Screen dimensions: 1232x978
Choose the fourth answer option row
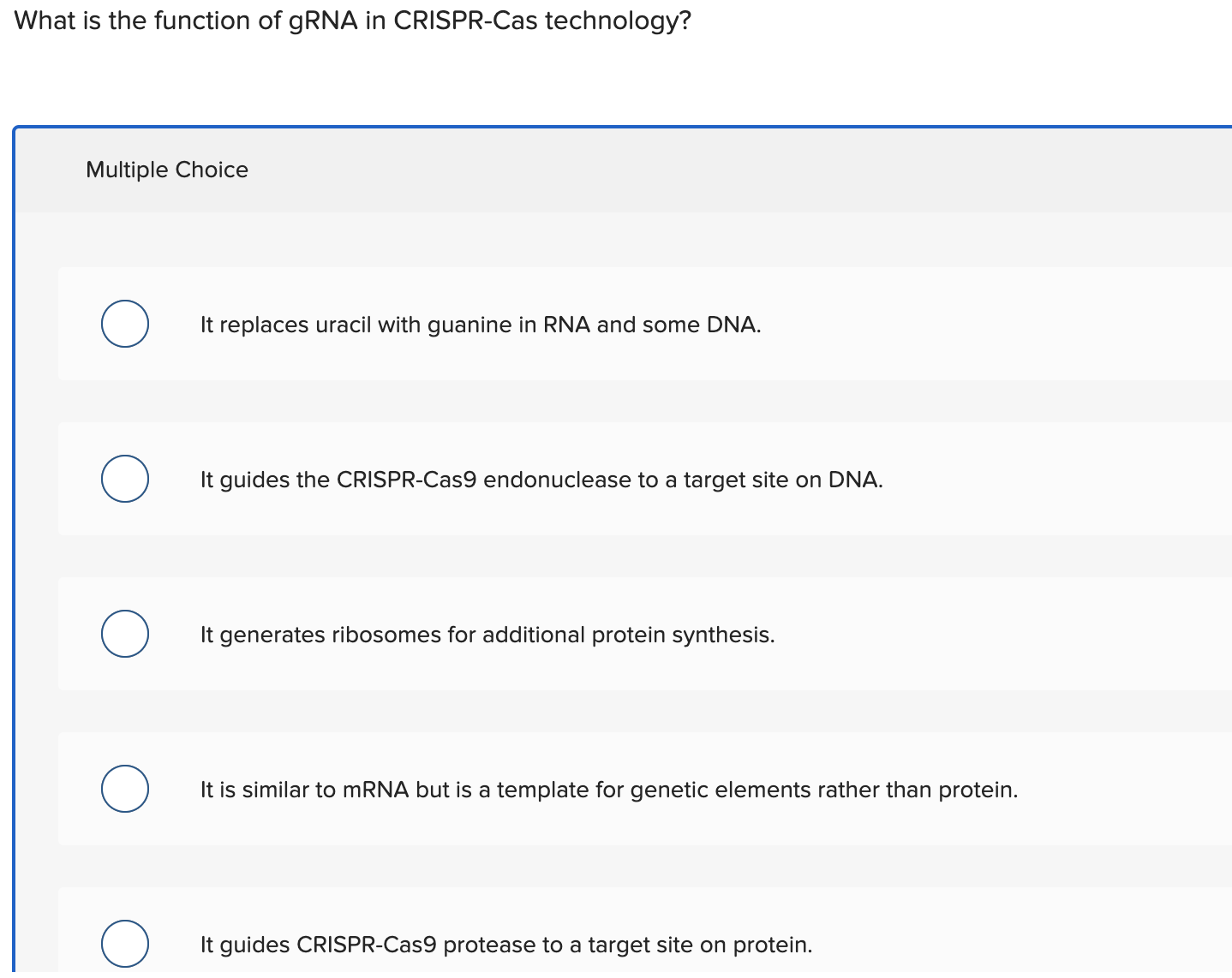pos(600,789)
